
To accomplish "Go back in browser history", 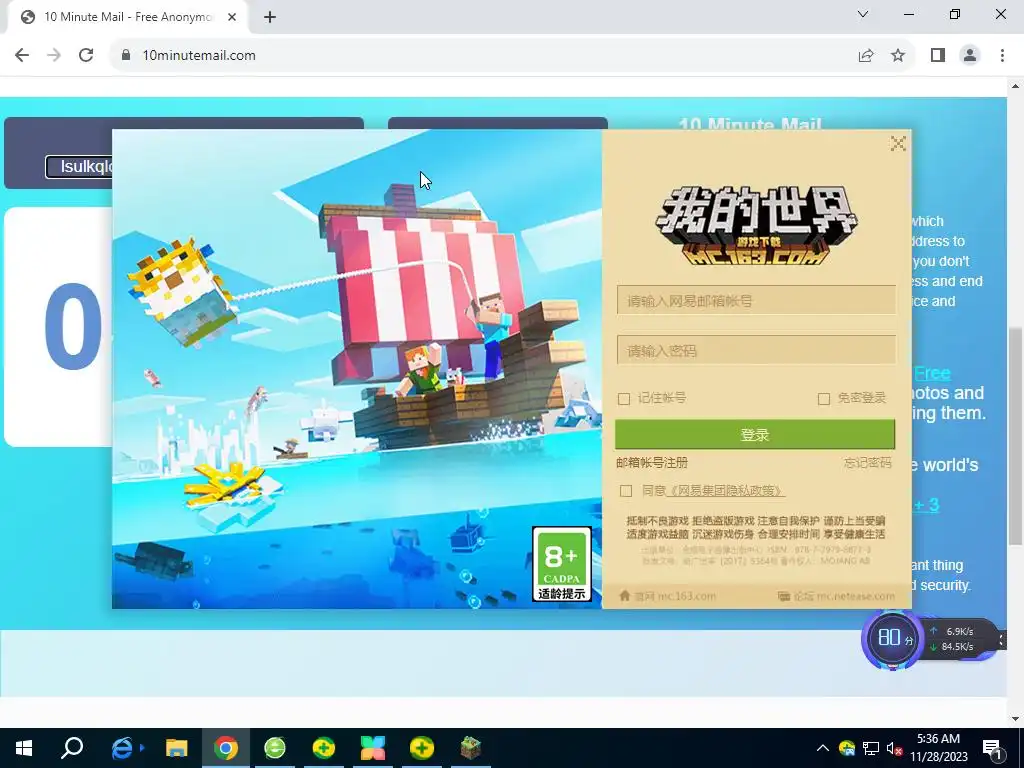I will coord(22,55).
